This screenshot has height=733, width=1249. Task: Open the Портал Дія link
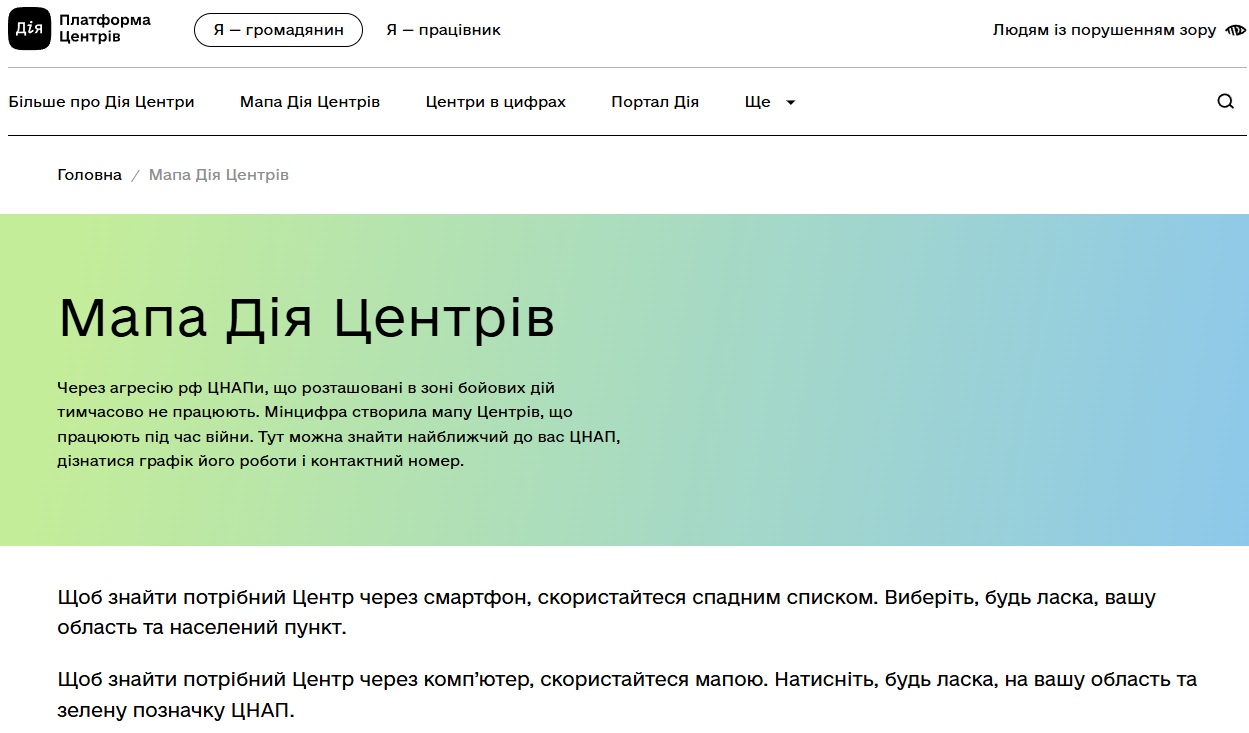[x=655, y=101]
